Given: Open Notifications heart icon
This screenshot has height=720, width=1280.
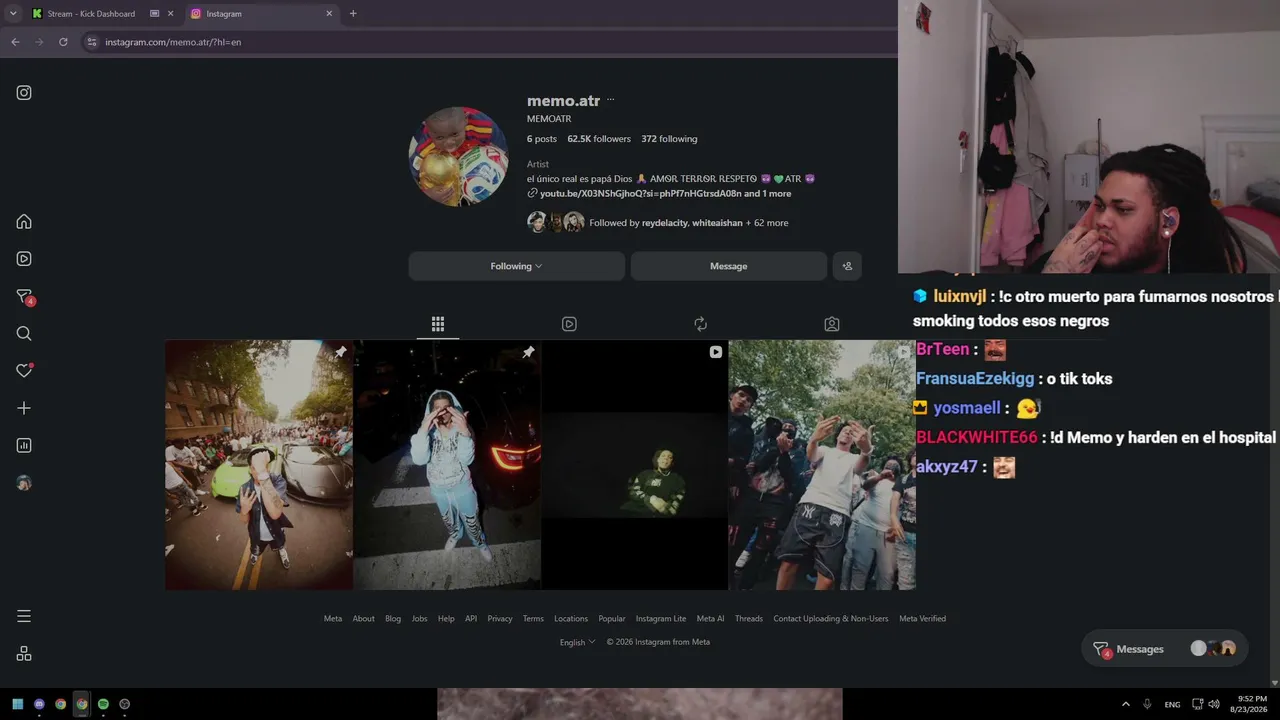Looking at the screenshot, I should [x=24, y=371].
